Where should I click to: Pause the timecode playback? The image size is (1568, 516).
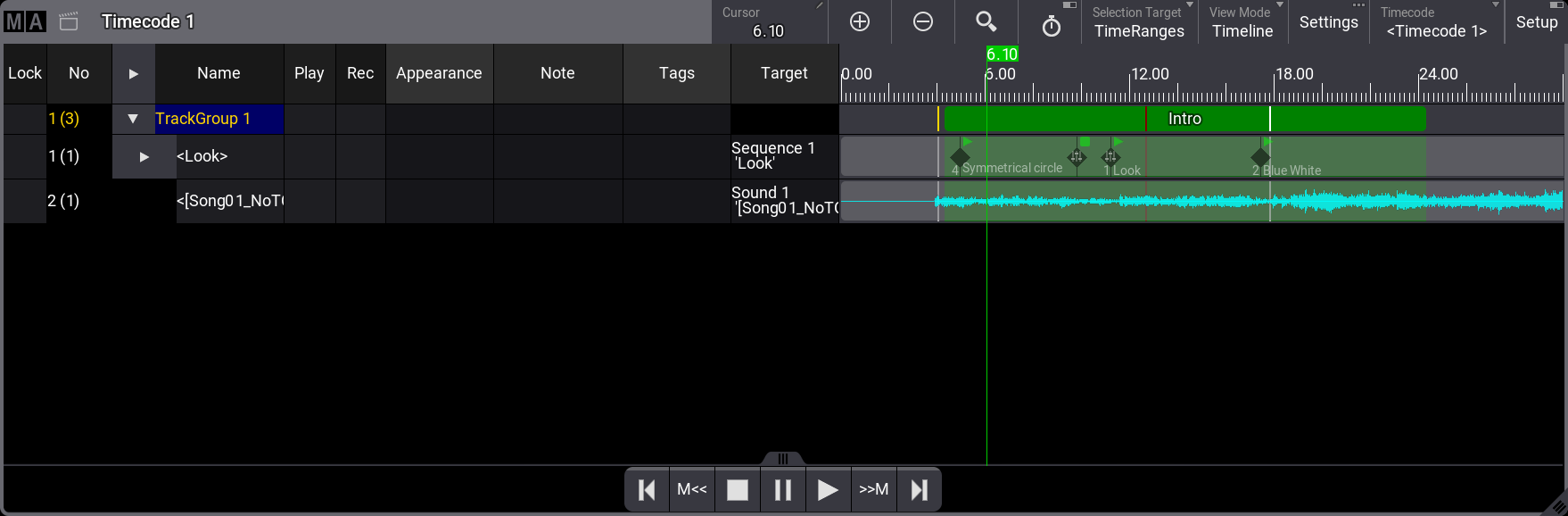click(x=782, y=490)
